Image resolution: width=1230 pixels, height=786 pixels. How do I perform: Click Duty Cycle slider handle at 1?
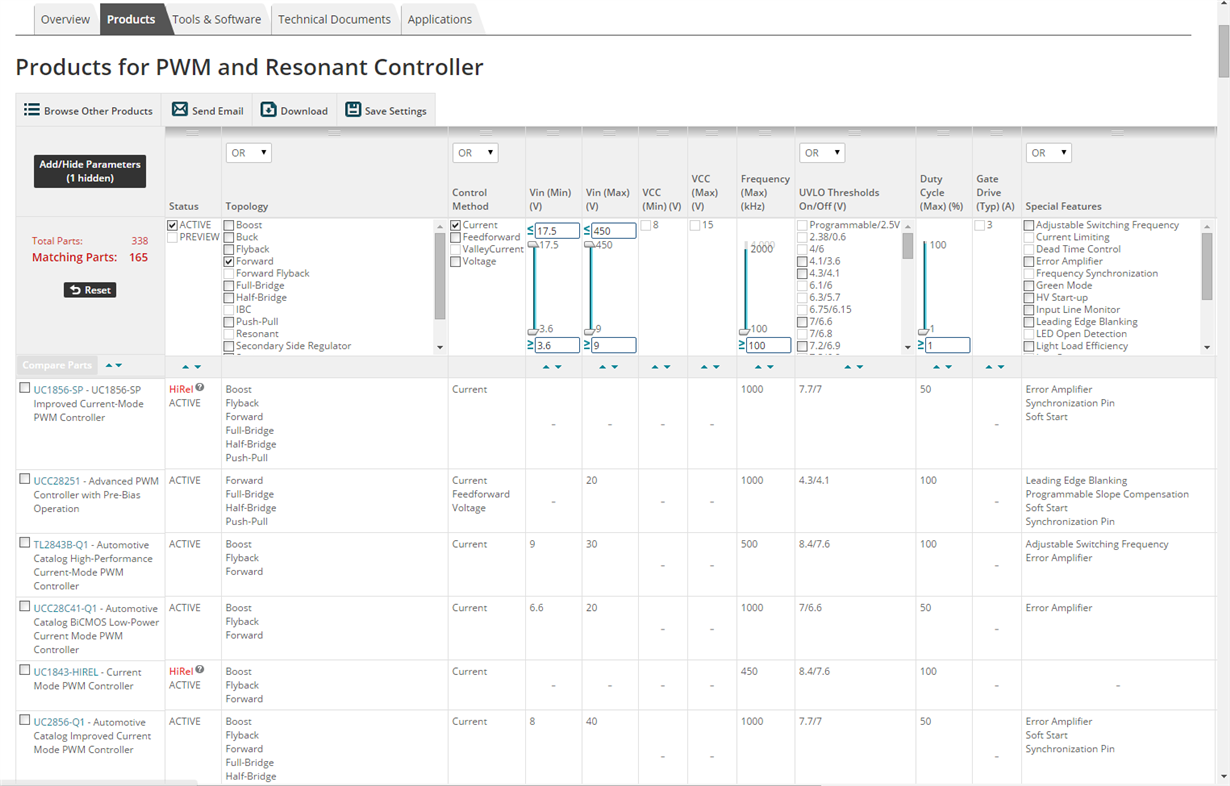coord(923,331)
